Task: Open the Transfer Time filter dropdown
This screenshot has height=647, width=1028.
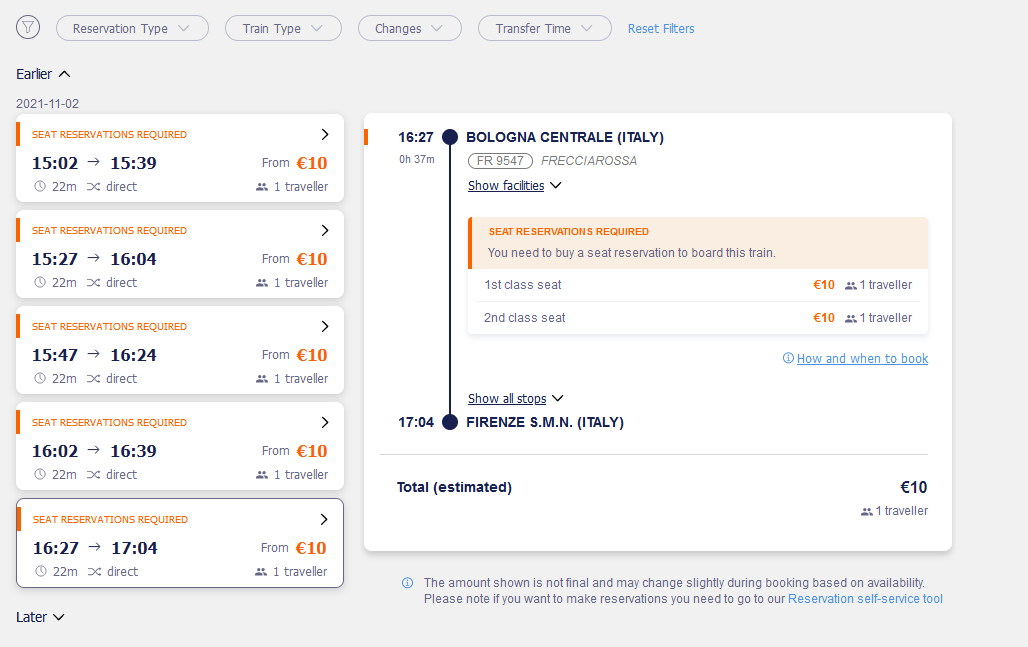Action: coord(545,28)
